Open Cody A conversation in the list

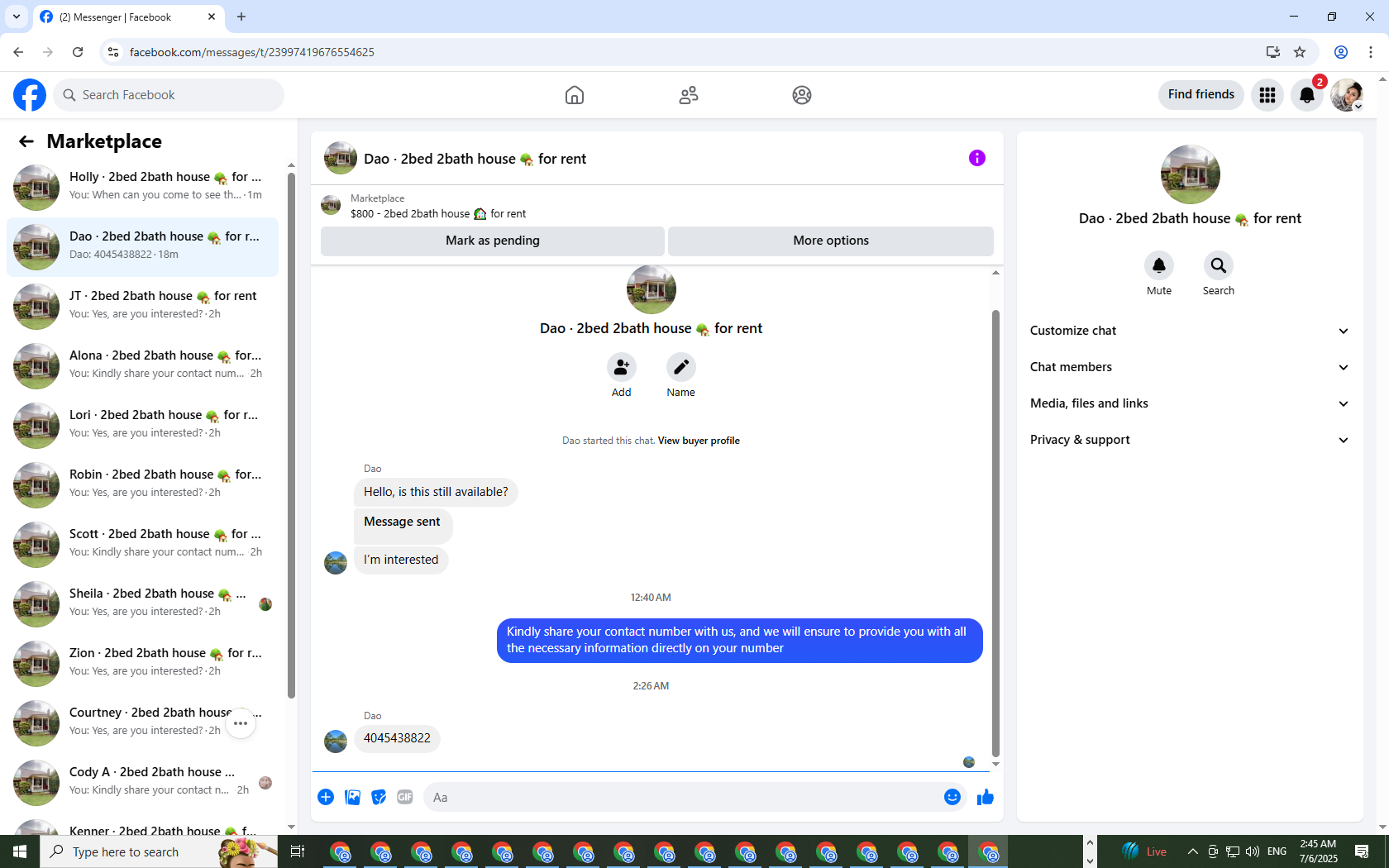[143, 782]
